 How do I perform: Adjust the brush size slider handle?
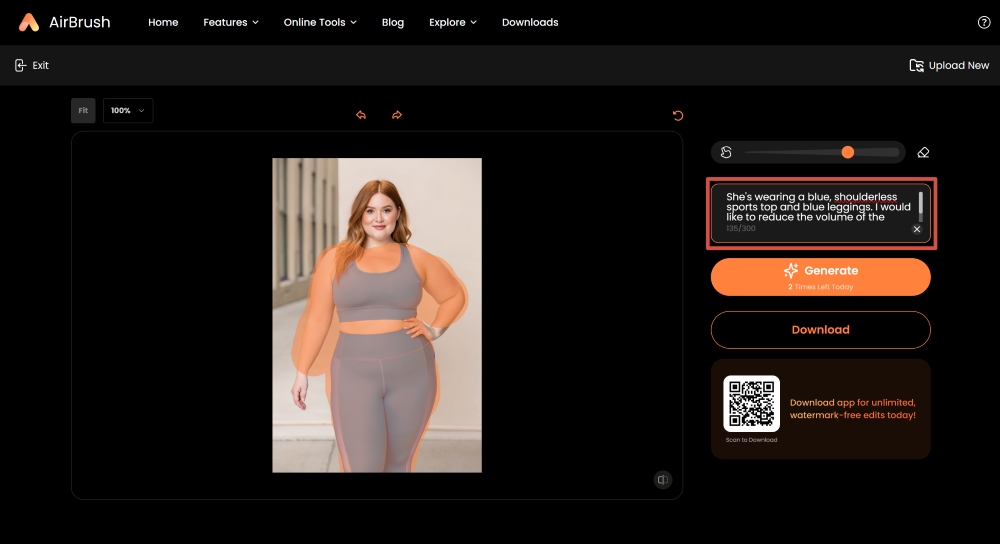click(848, 152)
